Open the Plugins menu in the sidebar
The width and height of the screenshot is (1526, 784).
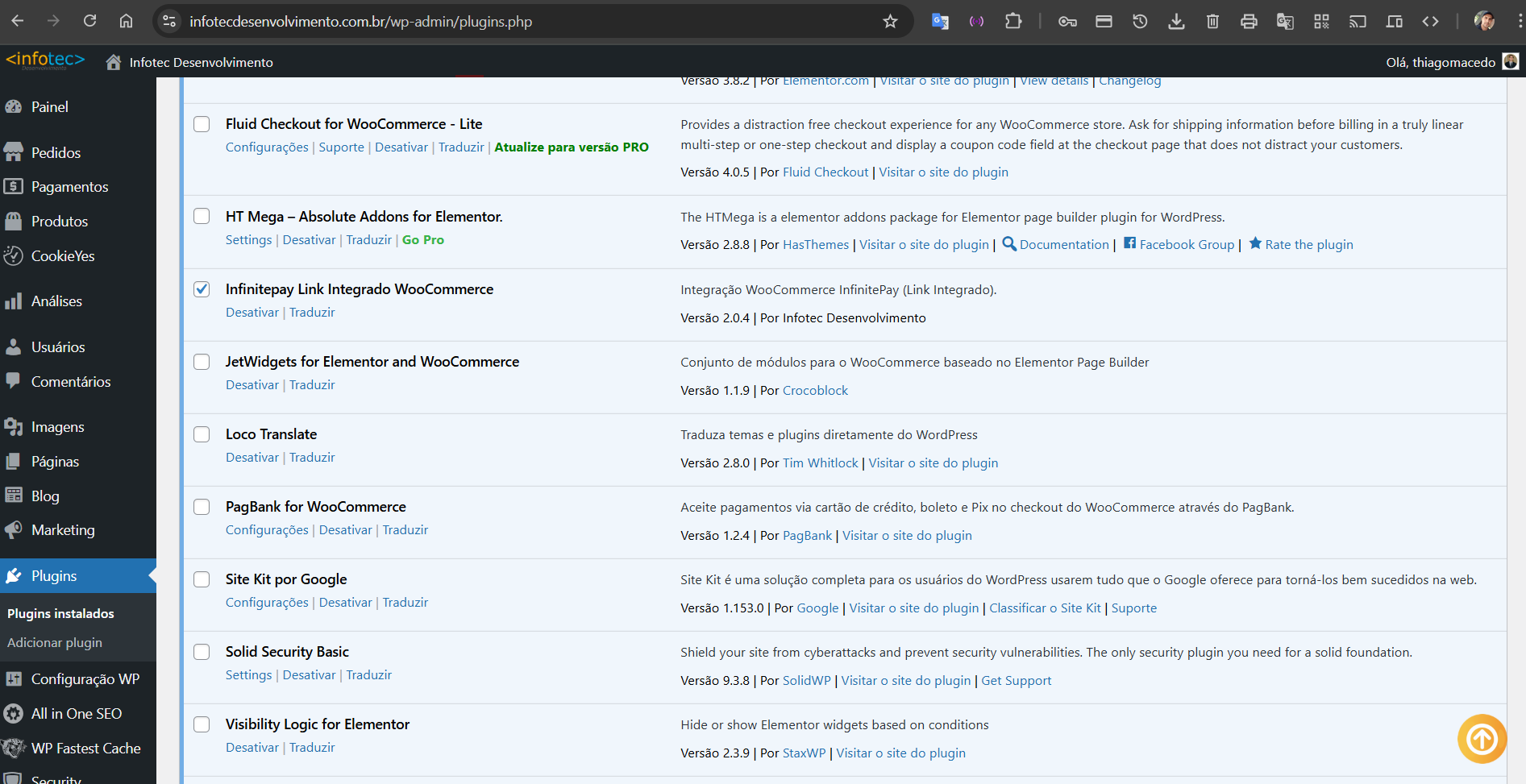tap(54, 576)
